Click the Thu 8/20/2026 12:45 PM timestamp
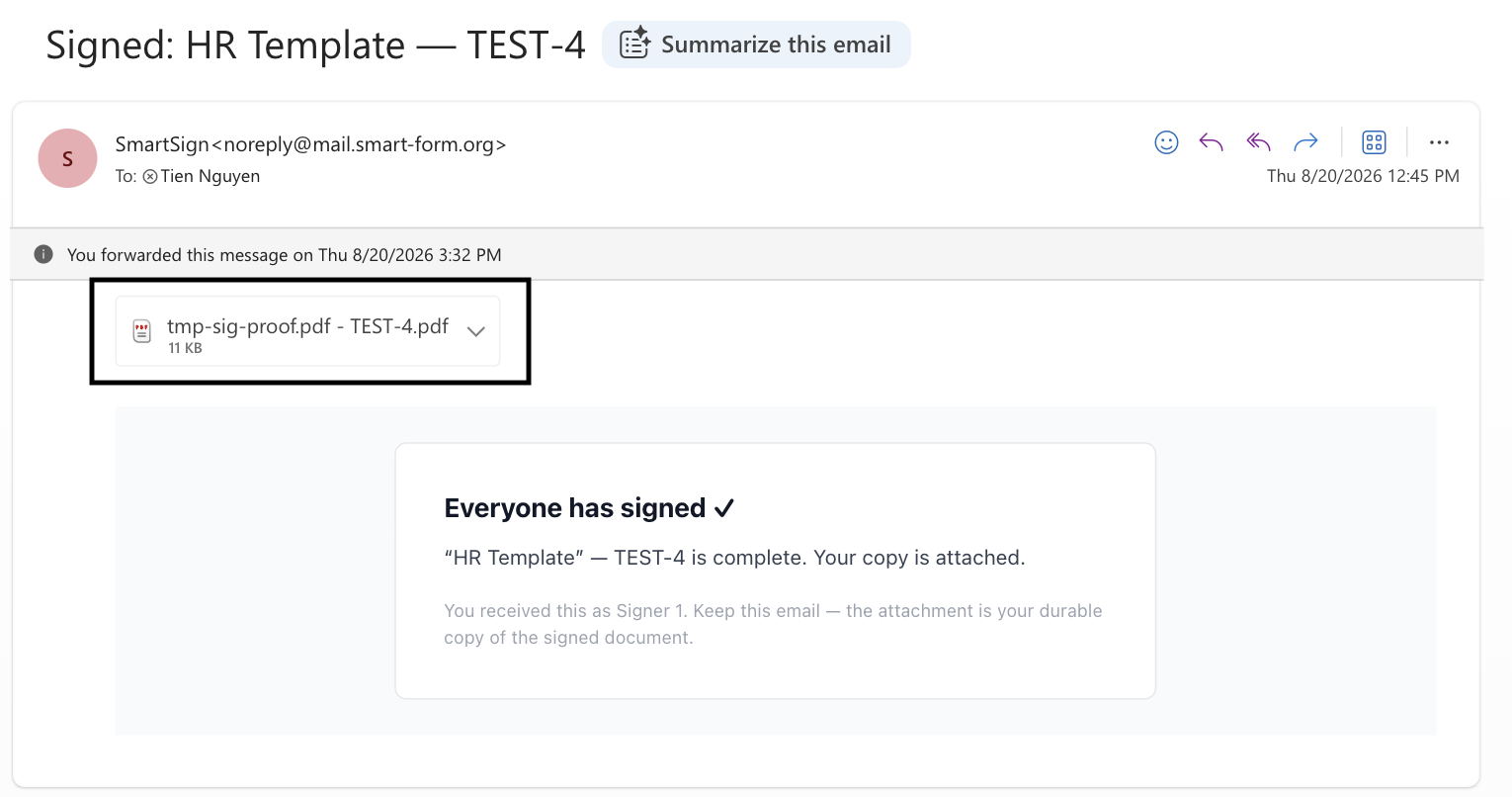 [1363, 176]
